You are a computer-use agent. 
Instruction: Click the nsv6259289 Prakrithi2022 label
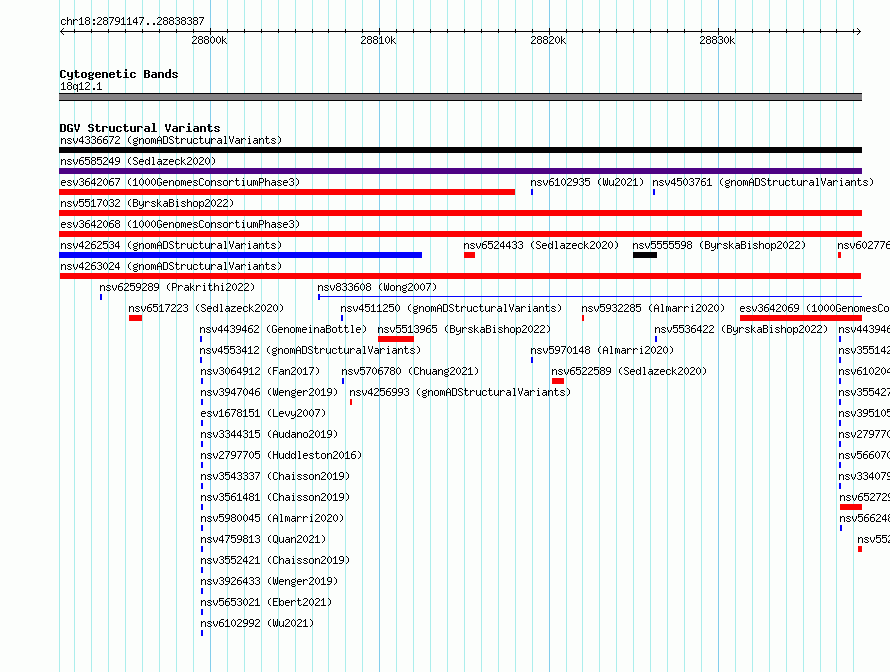[177, 287]
